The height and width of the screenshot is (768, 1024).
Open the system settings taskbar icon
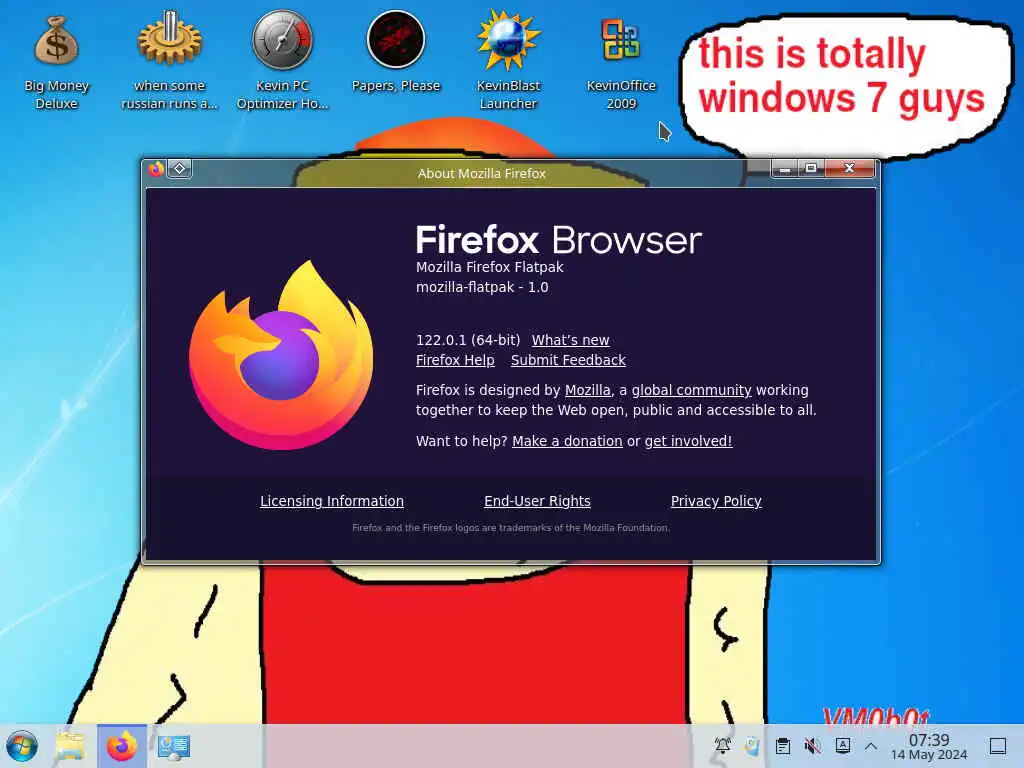[x=174, y=746]
